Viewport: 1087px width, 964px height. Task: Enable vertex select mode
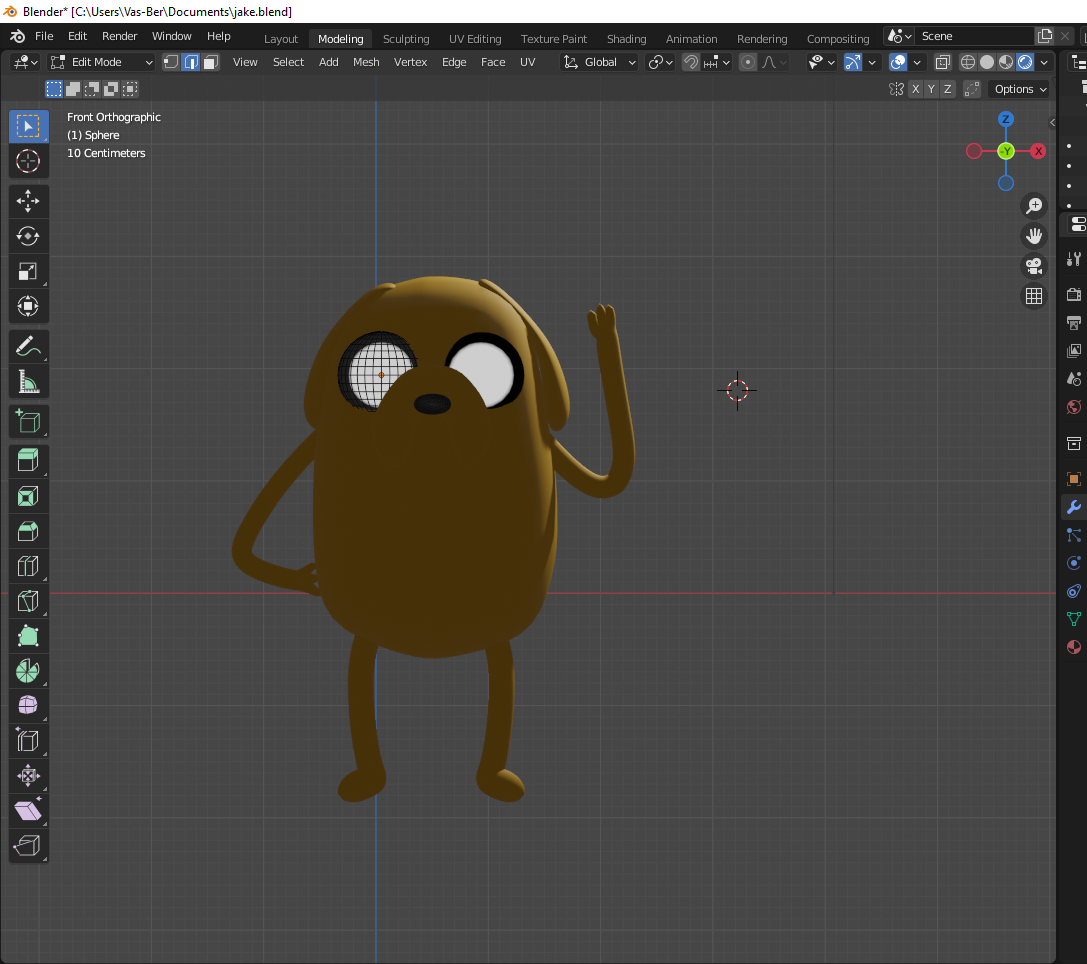[x=171, y=62]
